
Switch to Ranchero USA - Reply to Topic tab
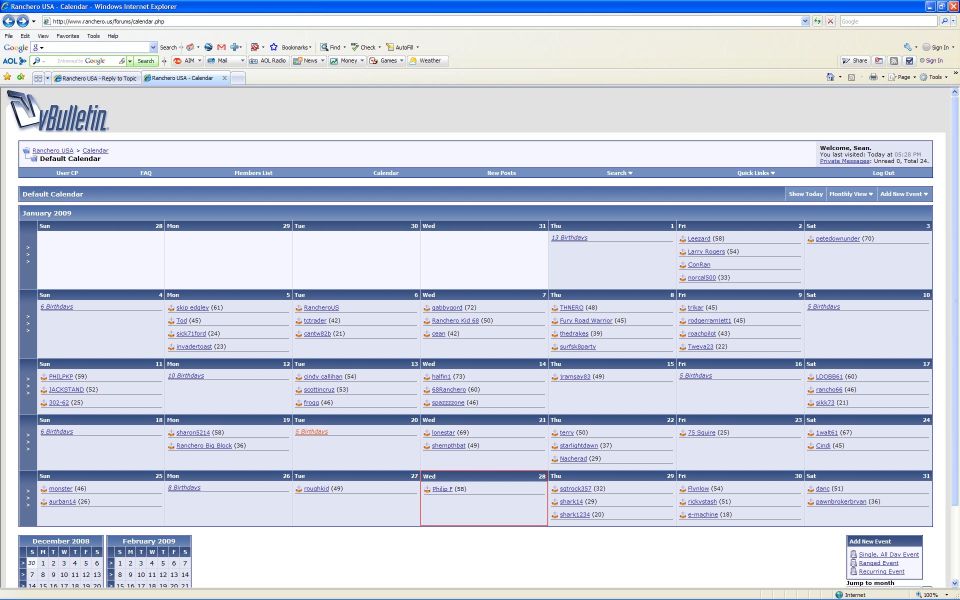[96, 78]
